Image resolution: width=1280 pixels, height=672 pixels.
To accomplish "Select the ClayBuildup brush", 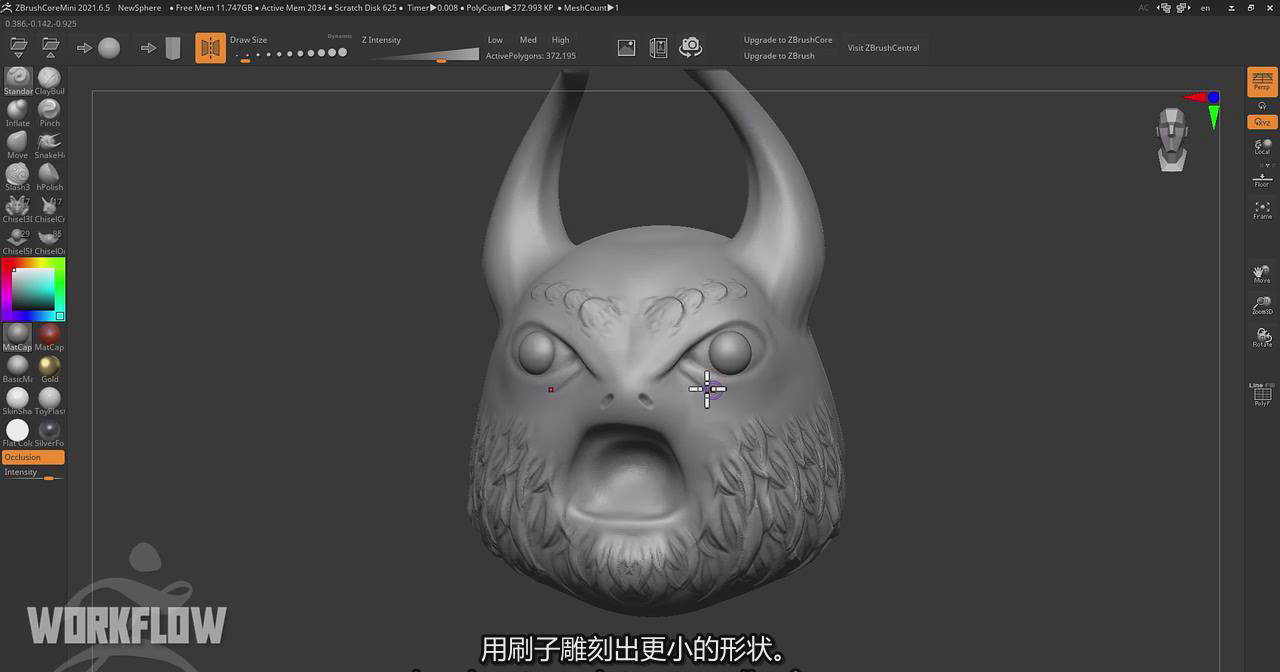I will click(50, 82).
